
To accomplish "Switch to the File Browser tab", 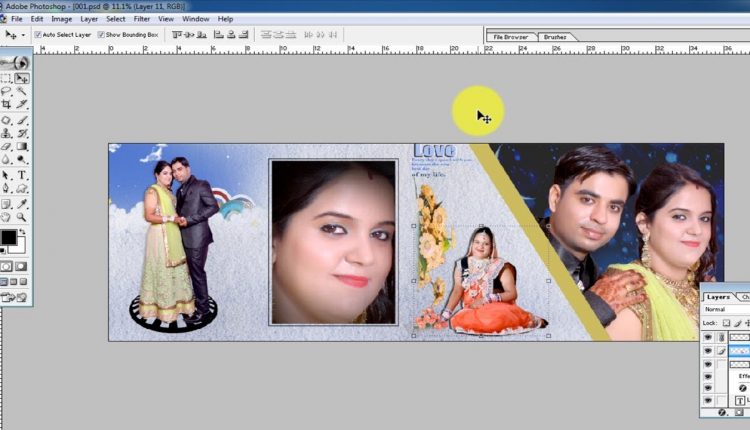I will pos(510,37).
